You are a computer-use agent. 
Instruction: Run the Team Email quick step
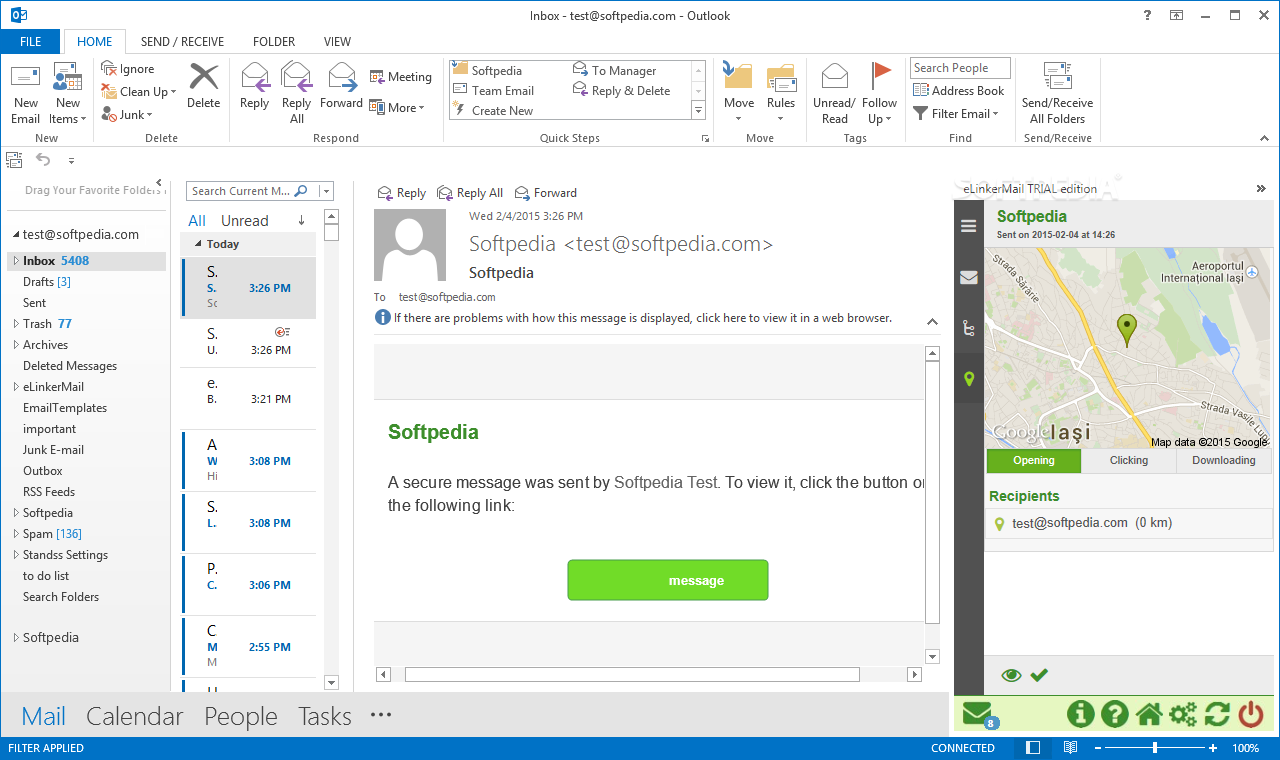[494, 90]
